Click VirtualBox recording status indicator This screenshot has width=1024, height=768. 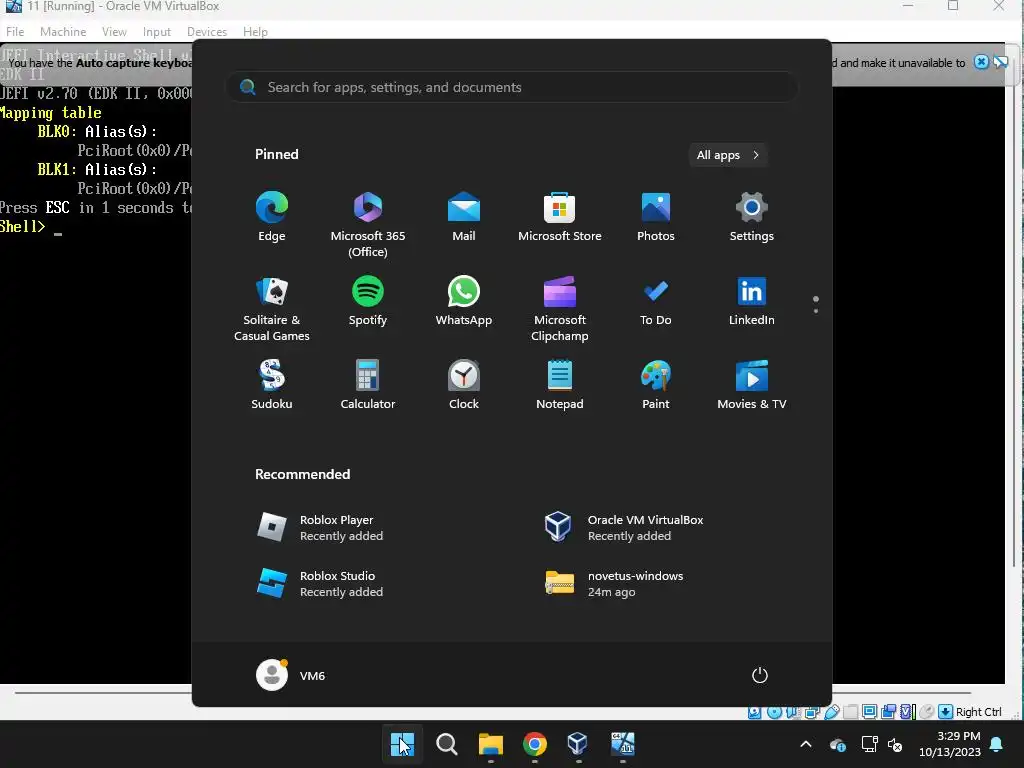pos(888,712)
